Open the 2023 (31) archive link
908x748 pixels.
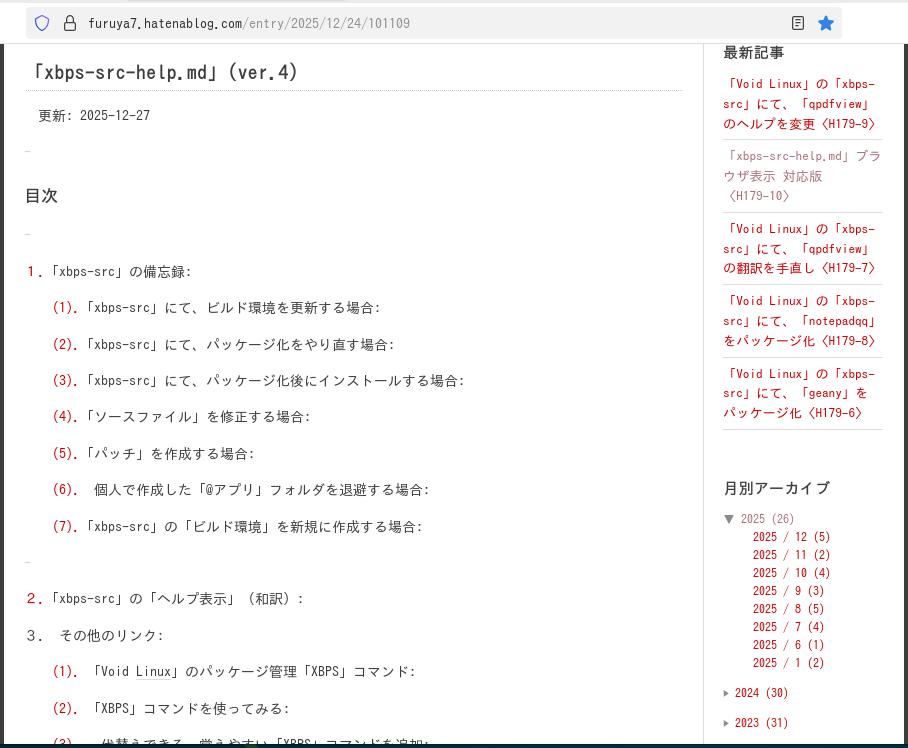point(761,723)
